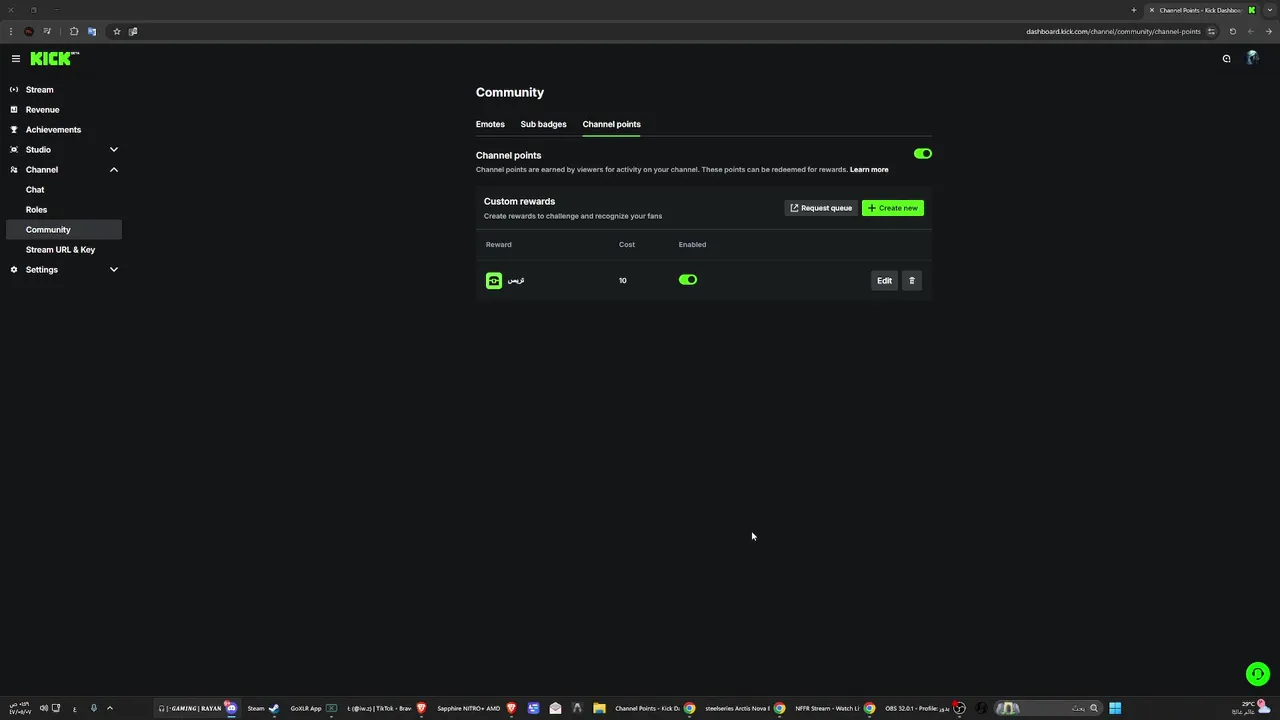Image resolution: width=1280 pixels, height=720 pixels.
Task: Open the browser three-dot menu
Action: (x=11, y=31)
